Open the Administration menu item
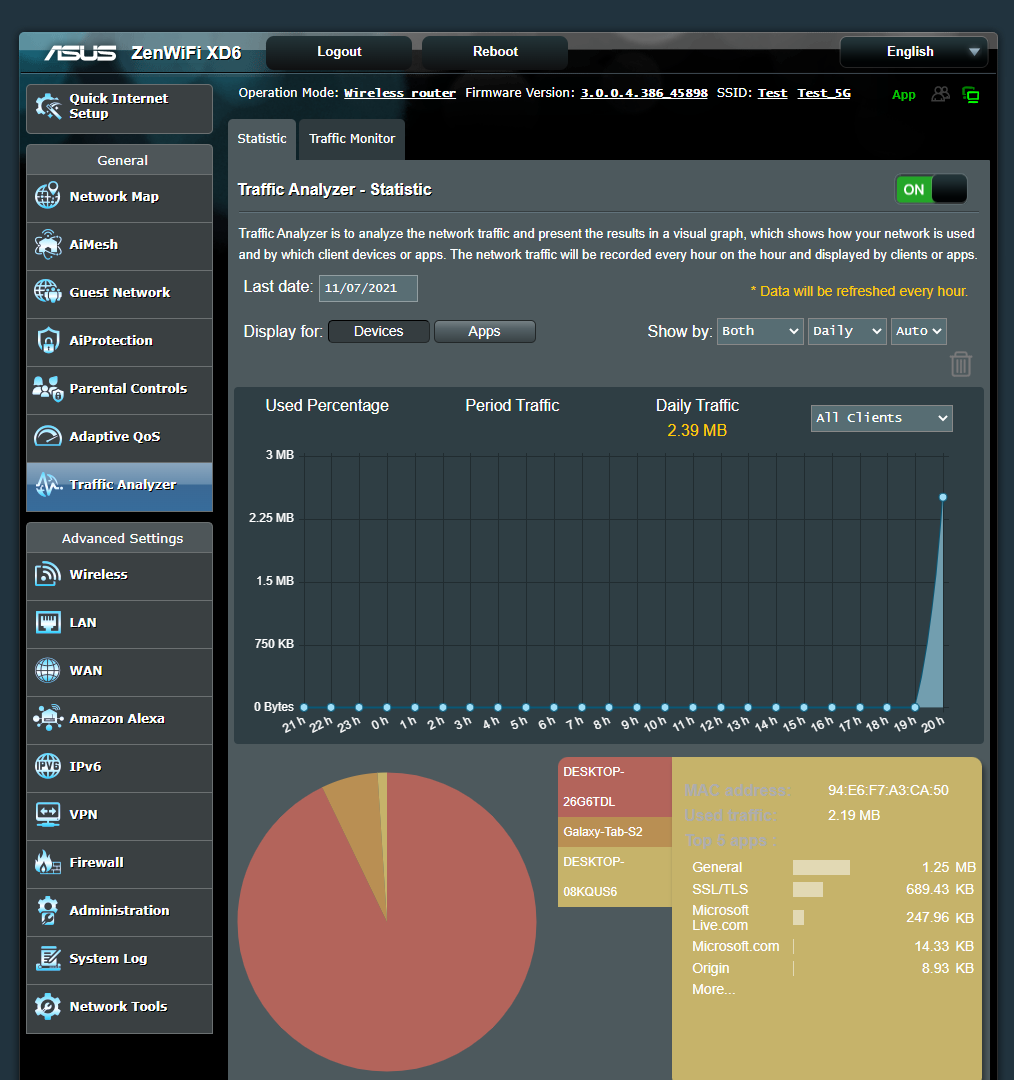The width and height of the screenshot is (1014, 1080). point(119,912)
